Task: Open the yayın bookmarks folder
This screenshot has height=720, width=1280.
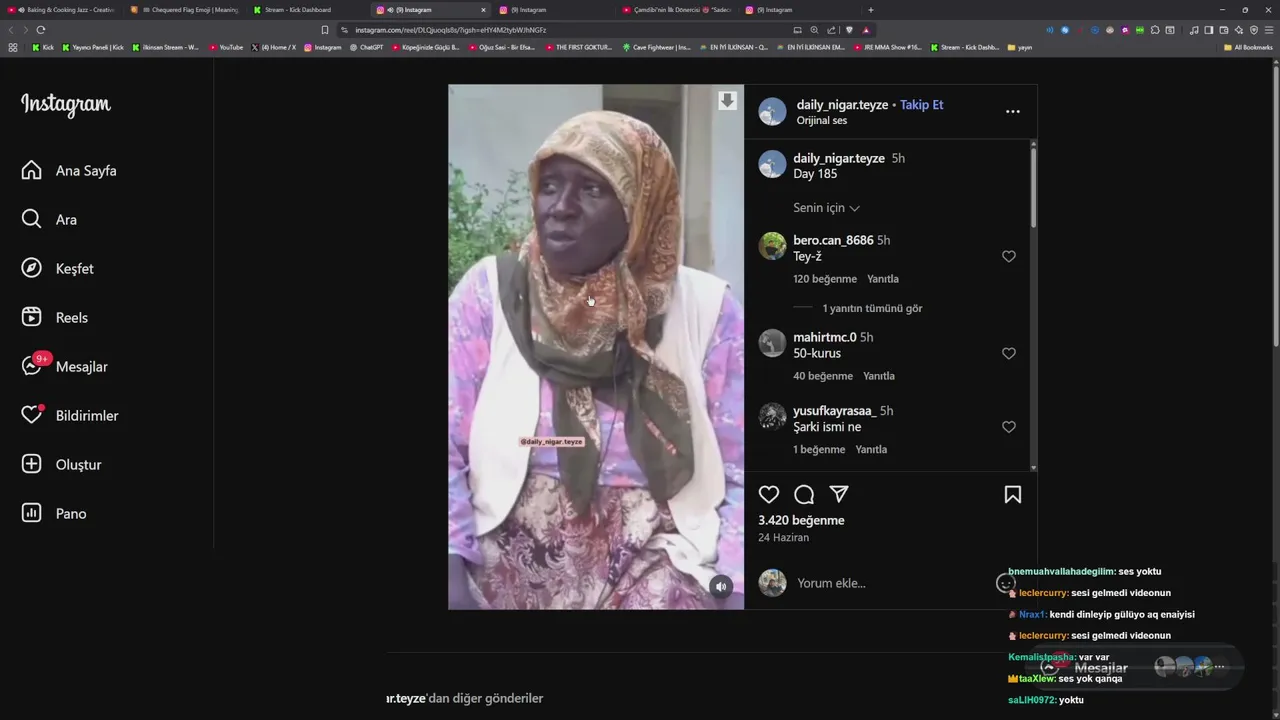Action: [1020, 47]
